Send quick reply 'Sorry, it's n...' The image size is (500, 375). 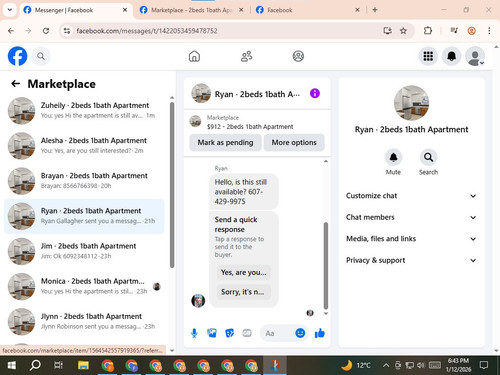243,292
